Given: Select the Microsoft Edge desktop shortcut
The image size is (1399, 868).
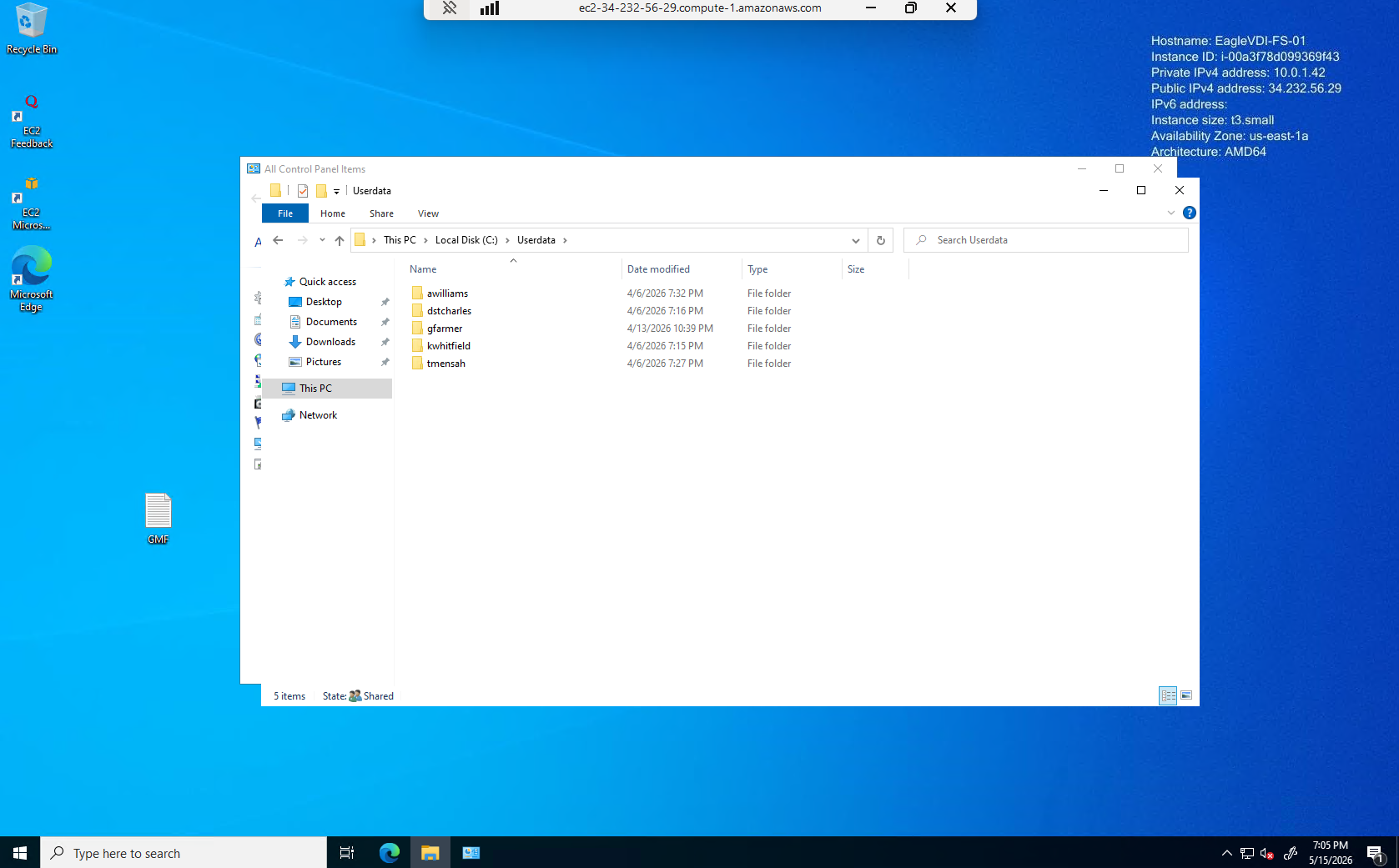Looking at the screenshot, I should click(32, 279).
